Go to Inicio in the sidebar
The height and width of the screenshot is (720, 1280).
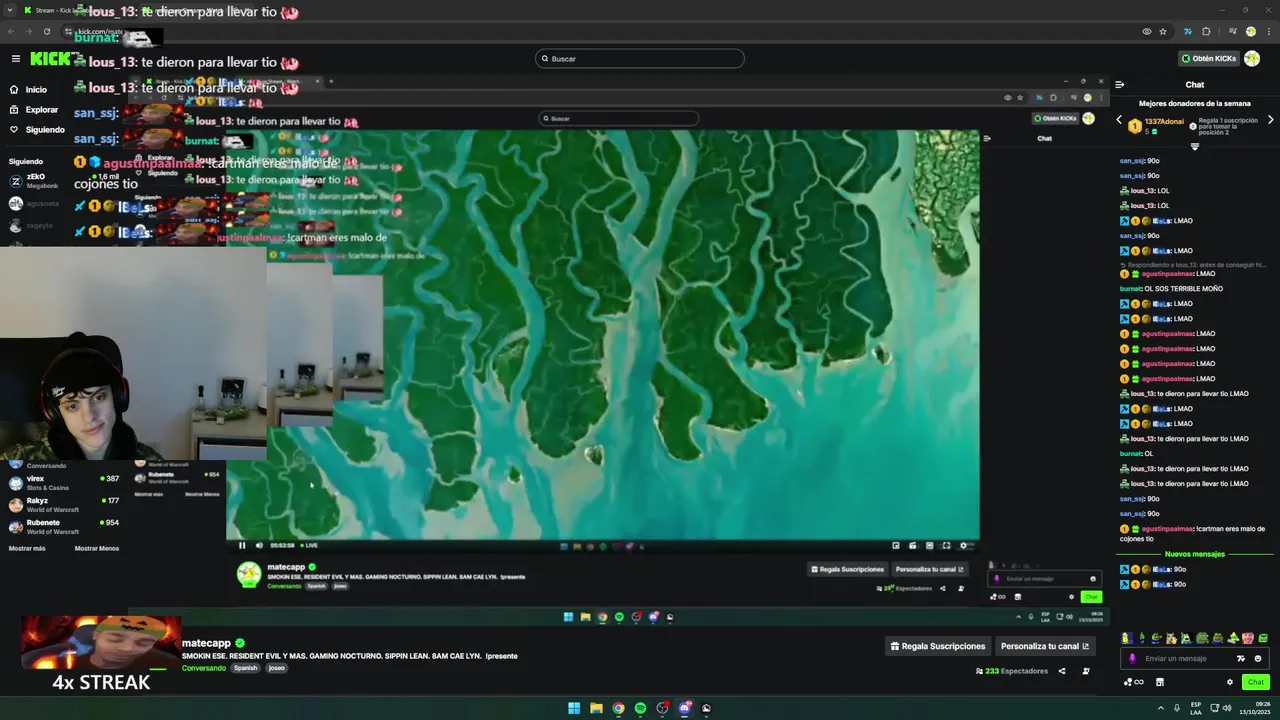[x=30, y=90]
